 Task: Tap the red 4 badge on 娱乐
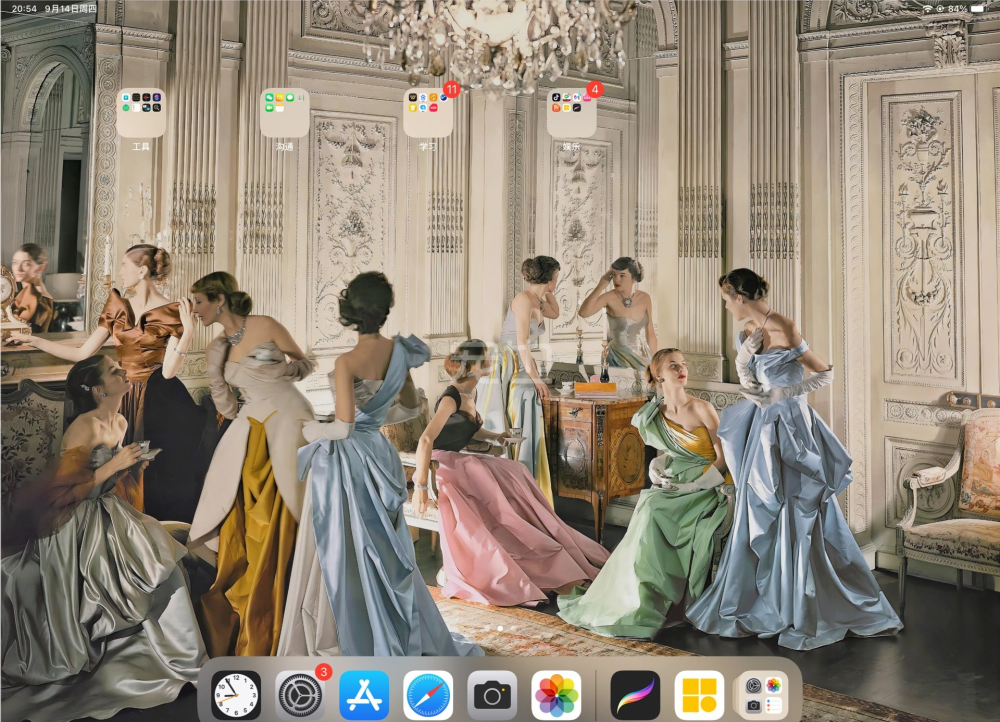click(595, 89)
